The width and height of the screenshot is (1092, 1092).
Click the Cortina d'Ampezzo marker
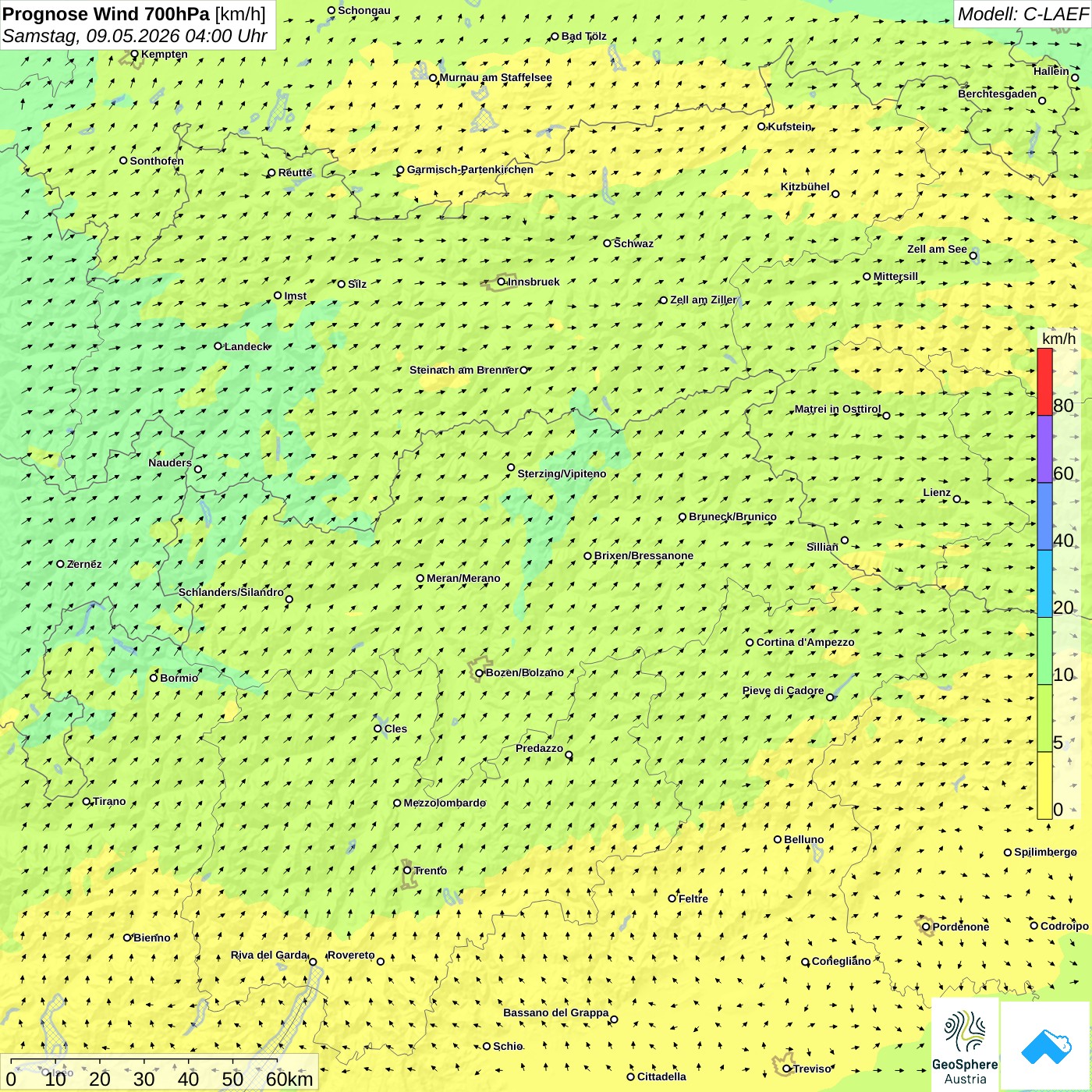click(x=750, y=643)
